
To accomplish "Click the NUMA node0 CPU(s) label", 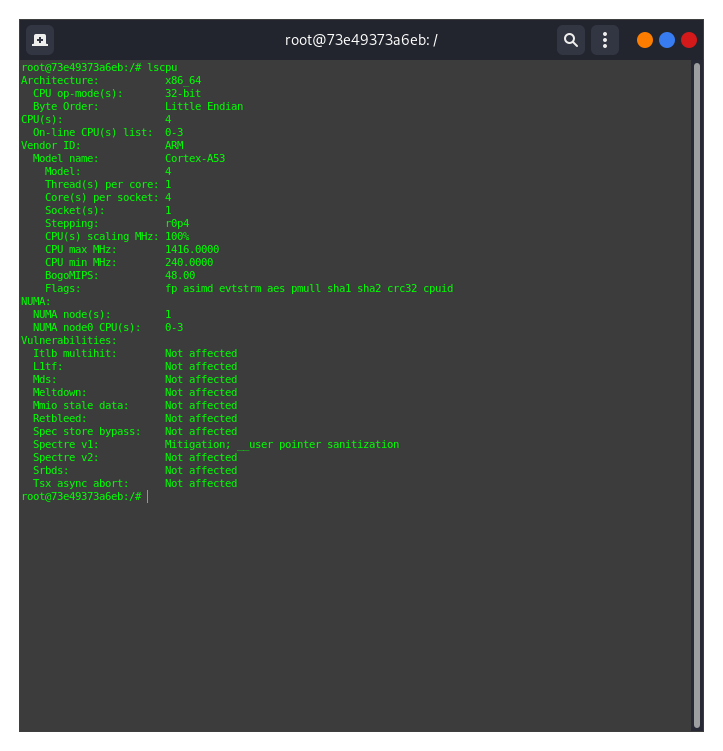I will pyautogui.click(x=87, y=327).
